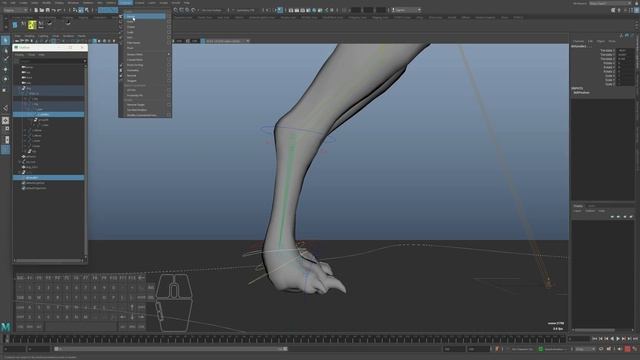The image size is (640, 360).
Task: Open the Workspace dropdown at top right
Action: [x=610, y=3]
